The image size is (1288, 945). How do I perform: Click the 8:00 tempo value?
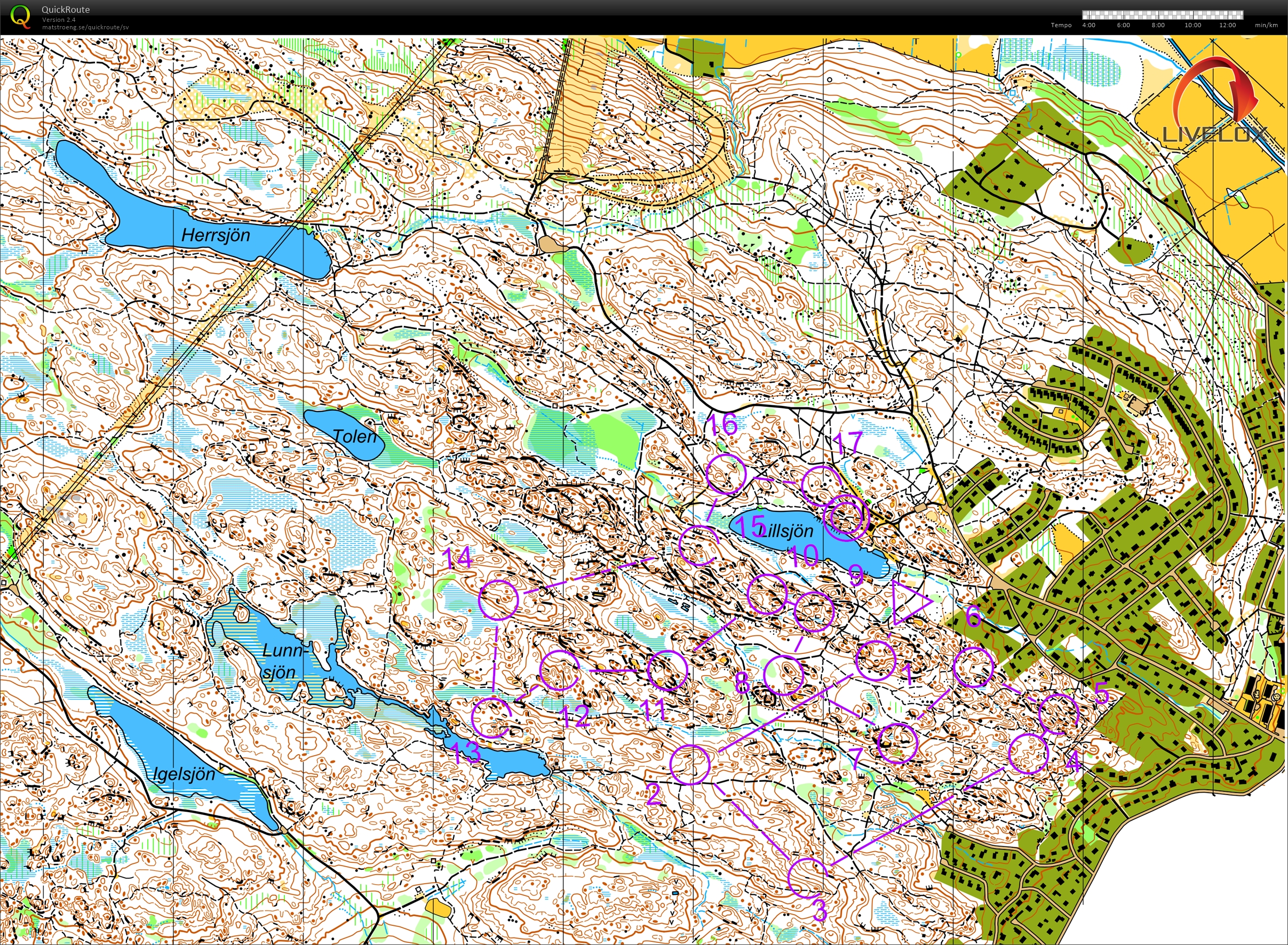click(x=1158, y=25)
